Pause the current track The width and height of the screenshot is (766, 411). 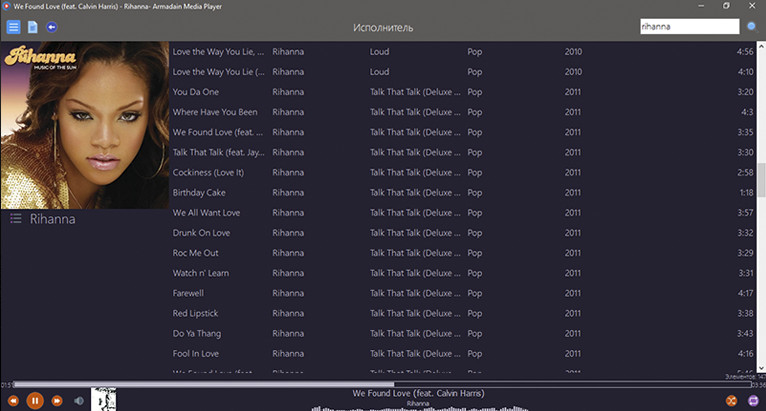click(35, 401)
